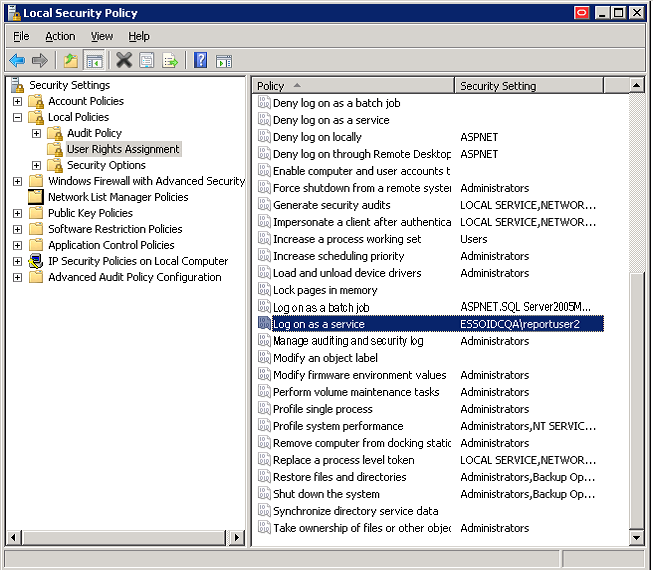Viewport: 657px width, 572px height.
Task: Click the Up one level folder icon
Action: tap(71, 61)
